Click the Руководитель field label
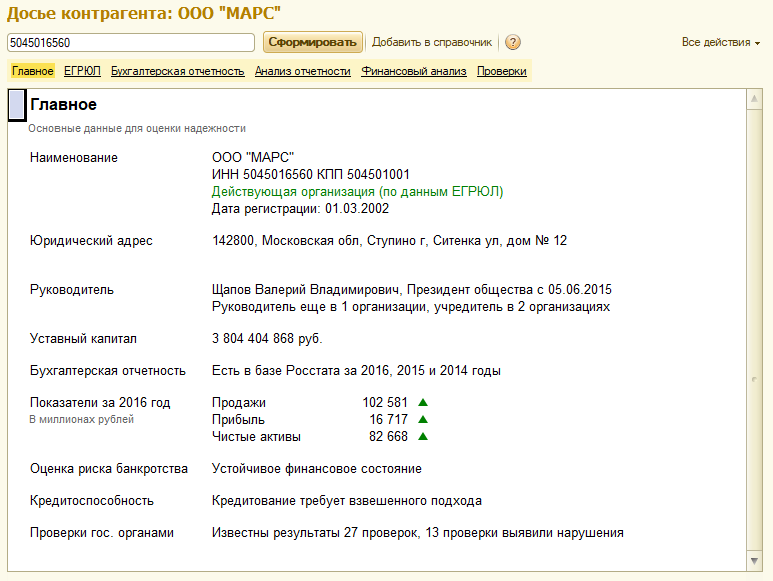The height and width of the screenshot is (581, 773). 71,290
